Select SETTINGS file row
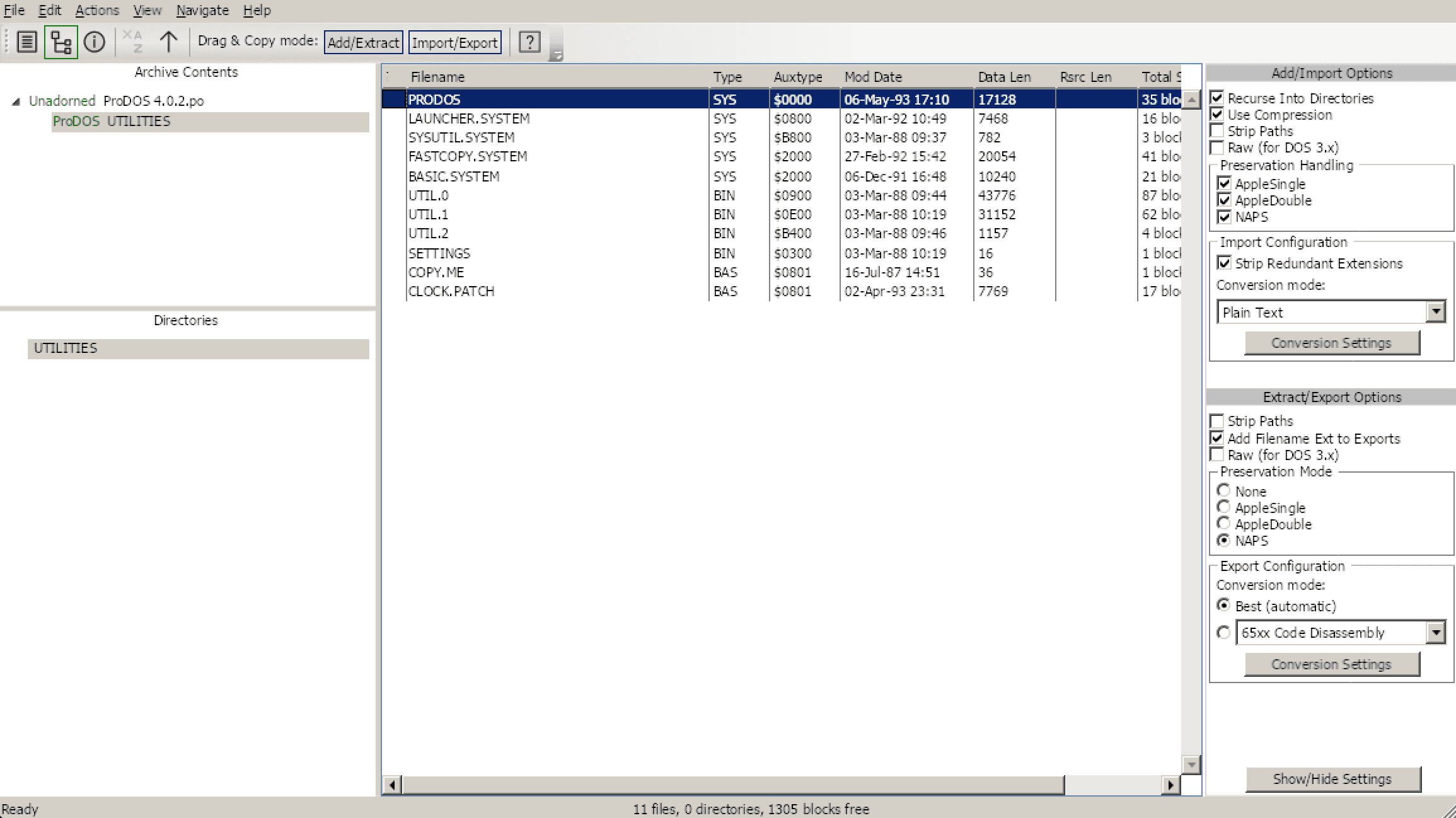This screenshot has width=1456, height=818. coord(782,253)
